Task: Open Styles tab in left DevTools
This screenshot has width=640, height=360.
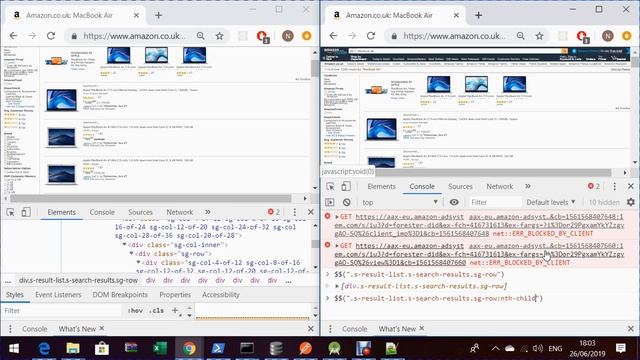Action: (15, 295)
